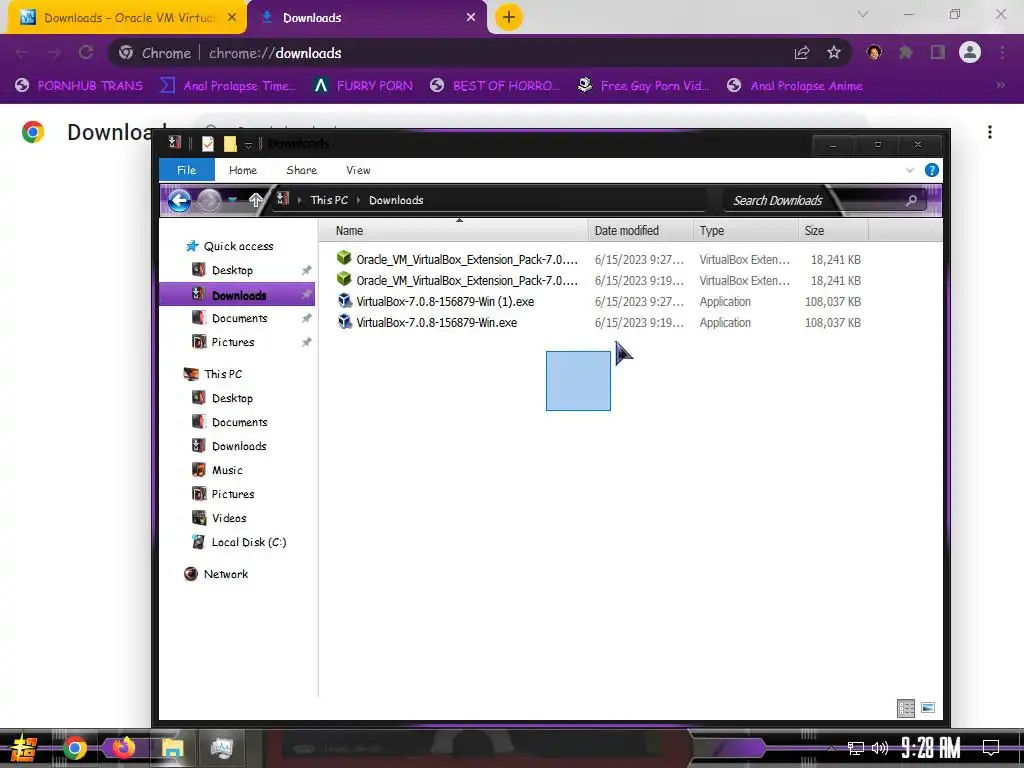Open Chrome's three-dot main menu

1002,53
